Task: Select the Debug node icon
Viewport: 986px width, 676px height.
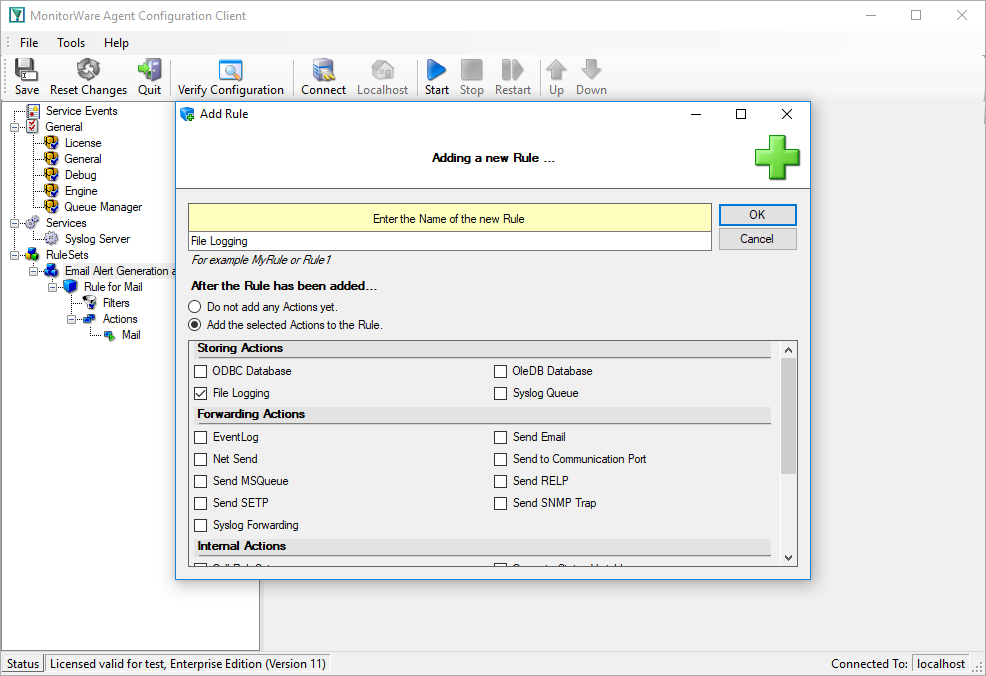Action: [x=52, y=175]
